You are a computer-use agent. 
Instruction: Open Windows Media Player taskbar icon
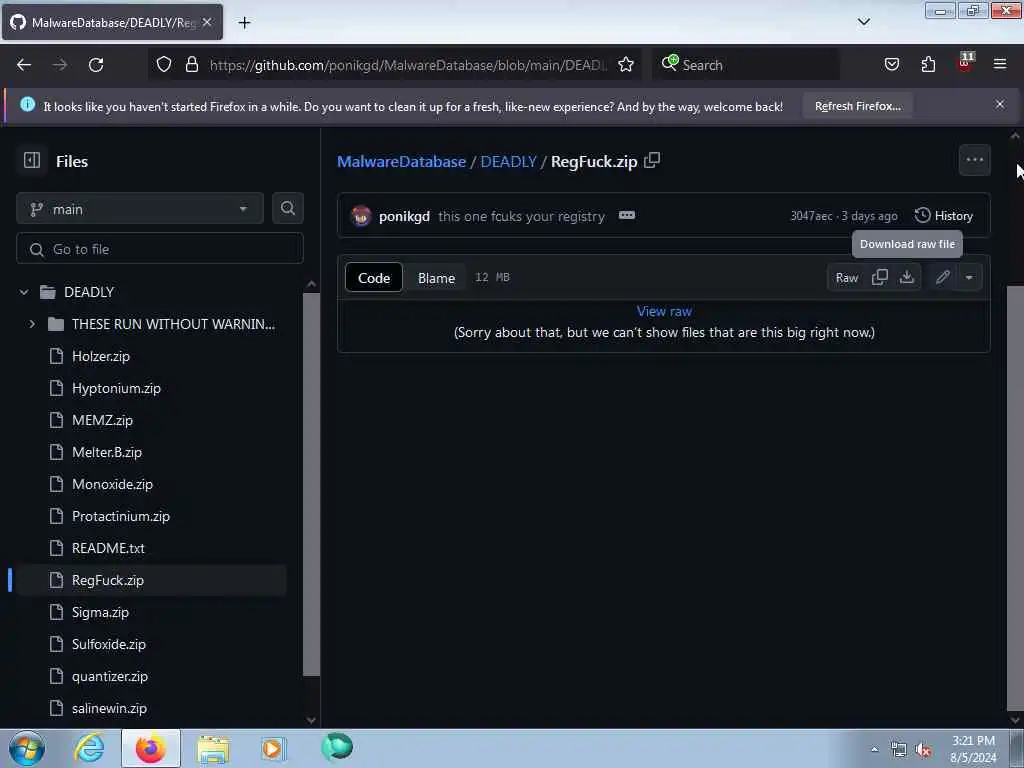tap(273, 748)
